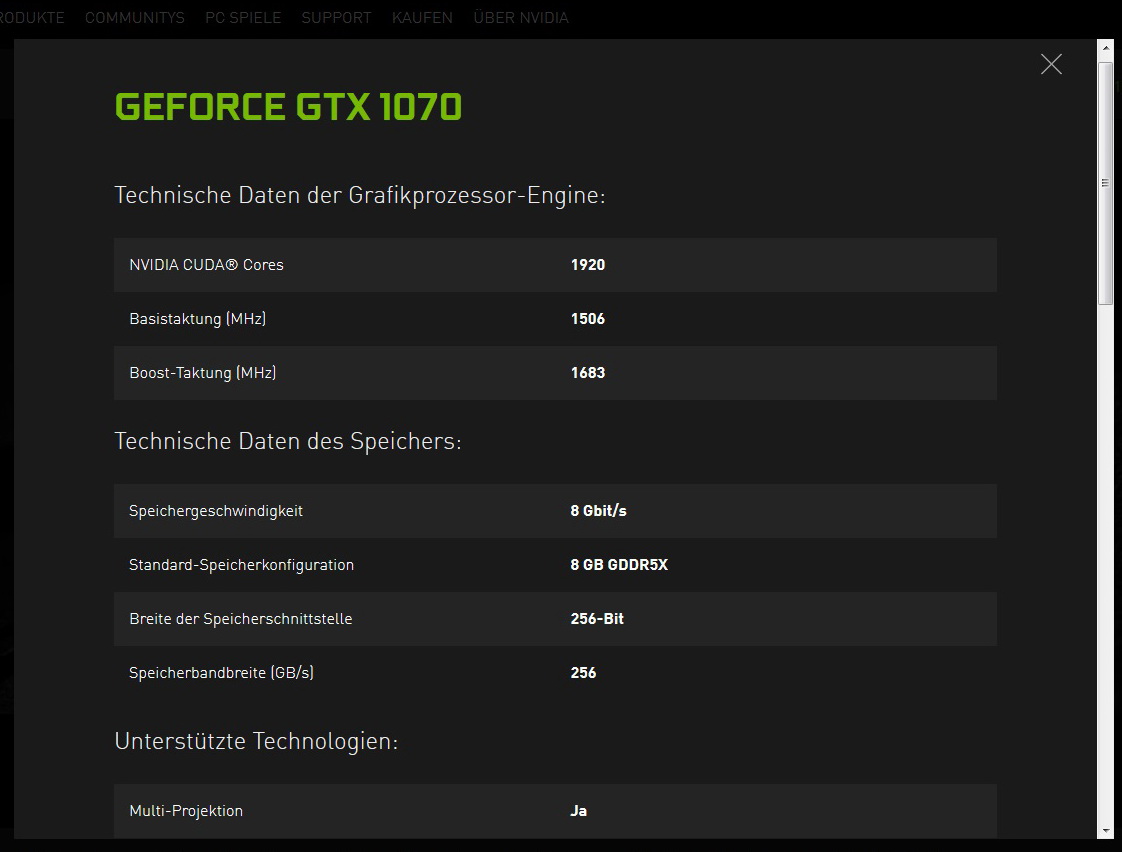This screenshot has width=1122, height=852.
Task: Click the Technische Daten der Grafikprozessor-Engine heading
Action: pyautogui.click(x=360, y=195)
